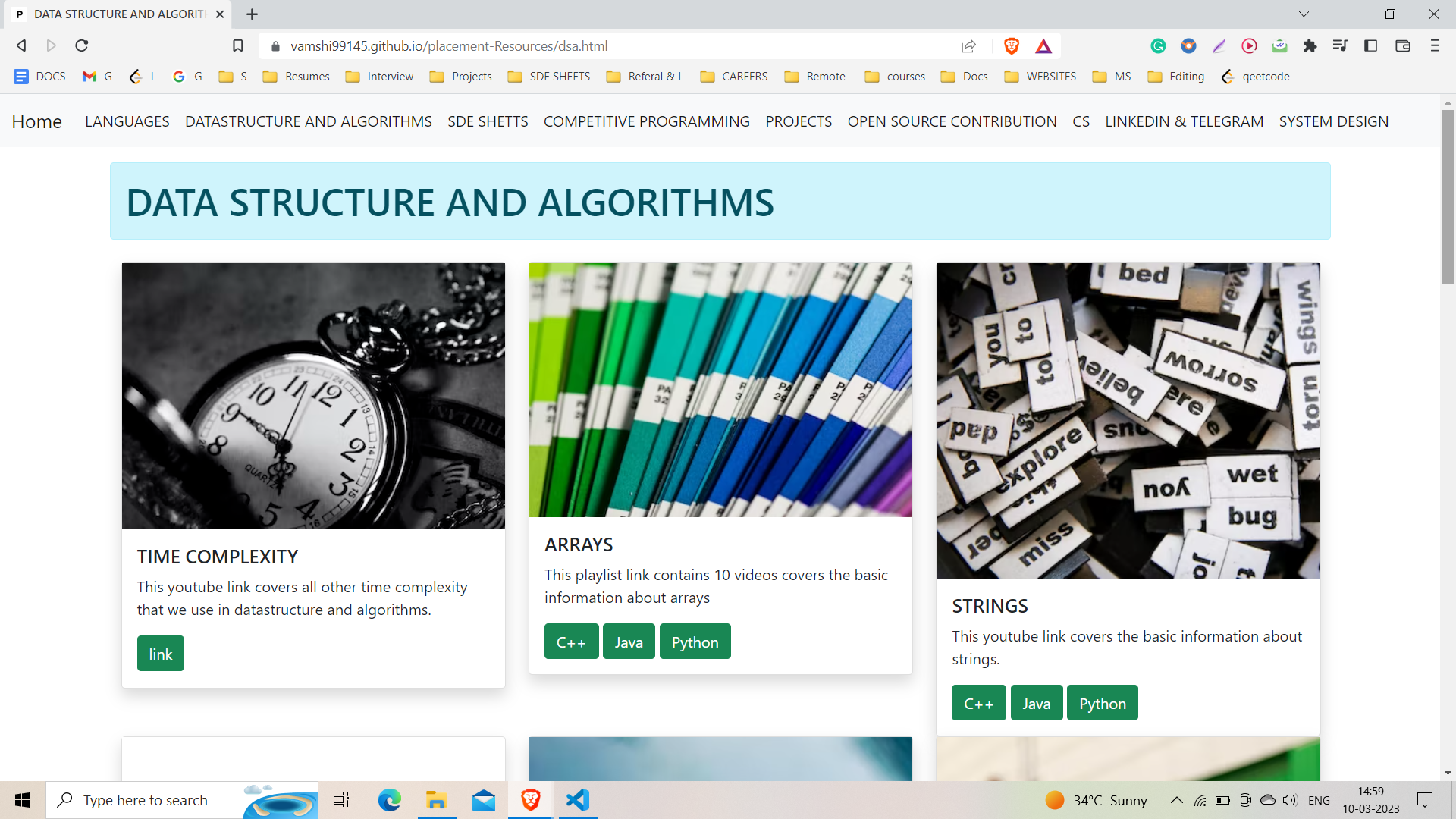Open File Explorer from the taskbar
1456x819 pixels.
tap(436, 800)
